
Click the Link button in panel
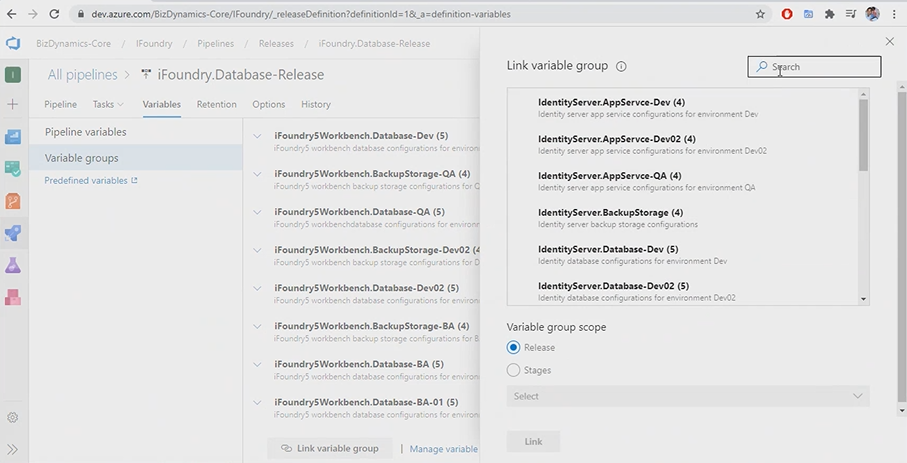pyautogui.click(x=533, y=442)
